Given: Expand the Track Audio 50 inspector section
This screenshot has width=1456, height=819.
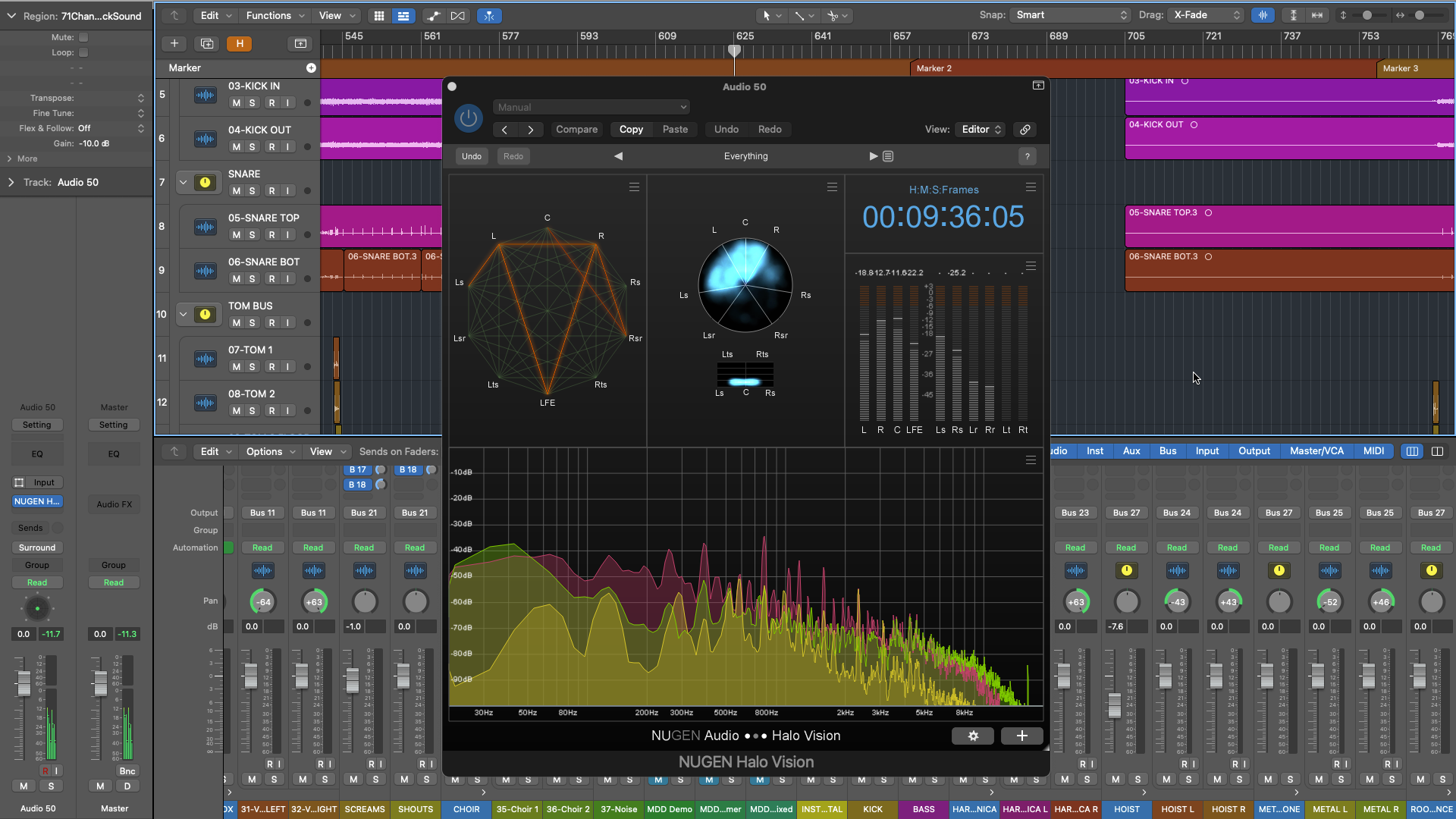Looking at the screenshot, I should 11,183.
